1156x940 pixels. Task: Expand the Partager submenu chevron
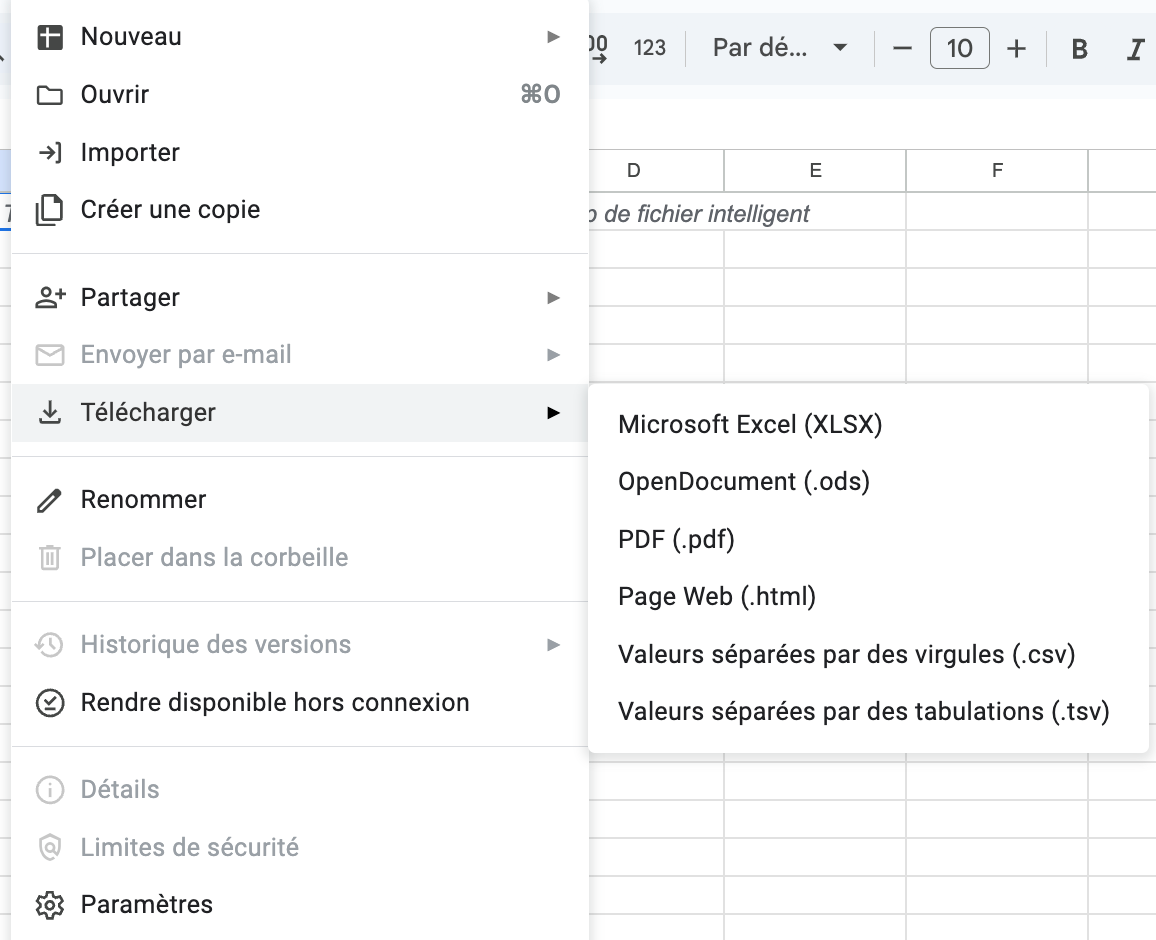(553, 297)
